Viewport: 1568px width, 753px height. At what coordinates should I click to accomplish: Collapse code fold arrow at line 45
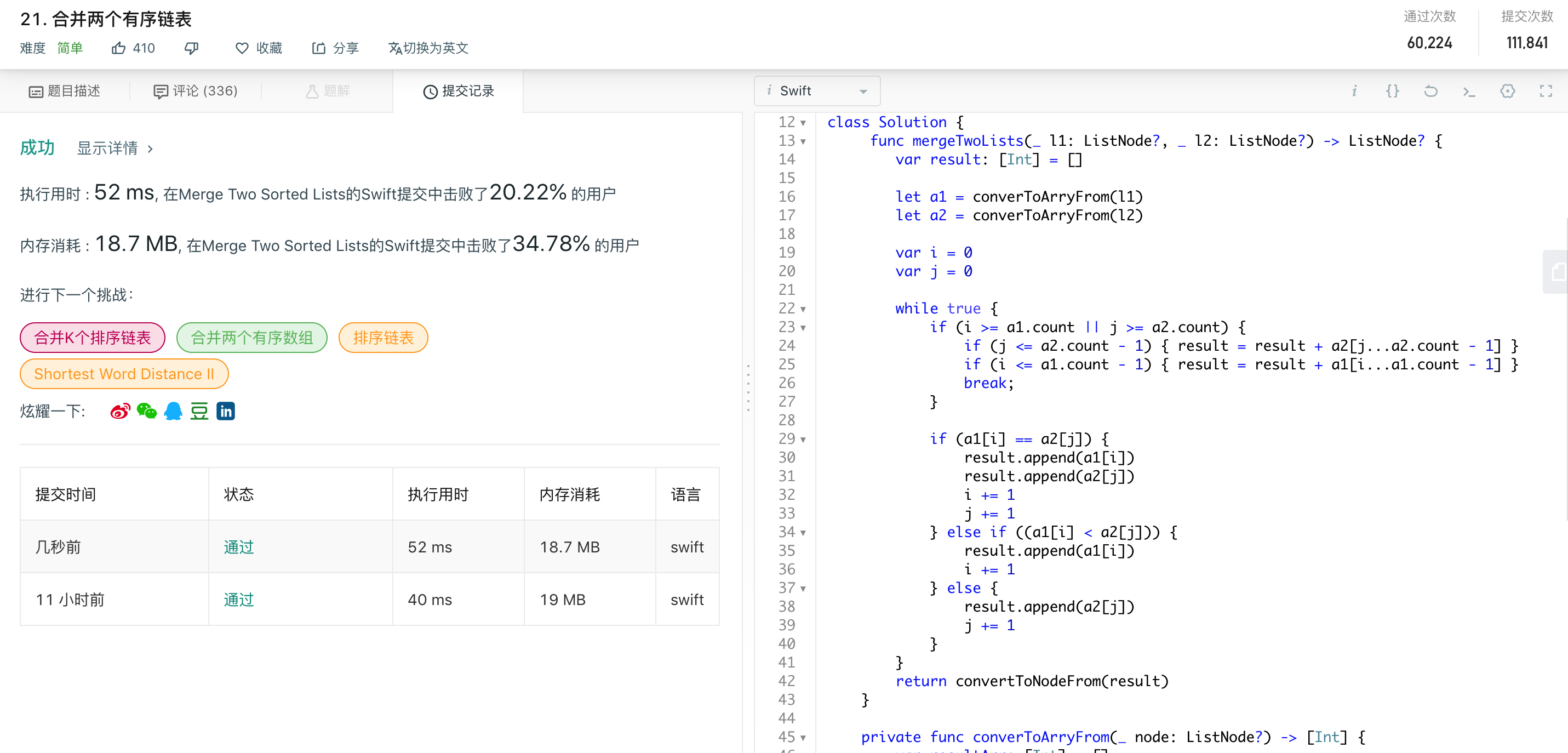[x=803, y=738]
